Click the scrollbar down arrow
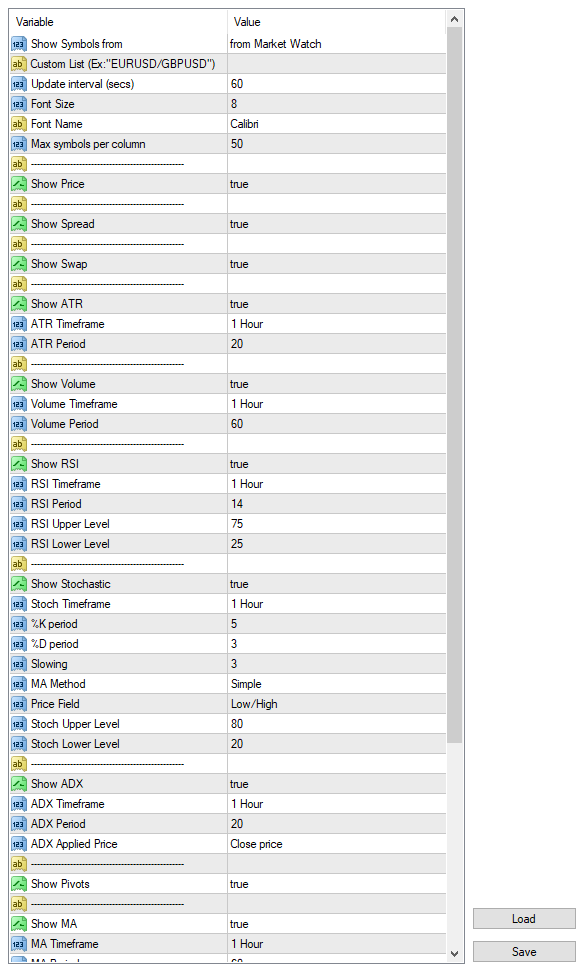The height and width of the screenshot is (971, 585). point(454,954)
